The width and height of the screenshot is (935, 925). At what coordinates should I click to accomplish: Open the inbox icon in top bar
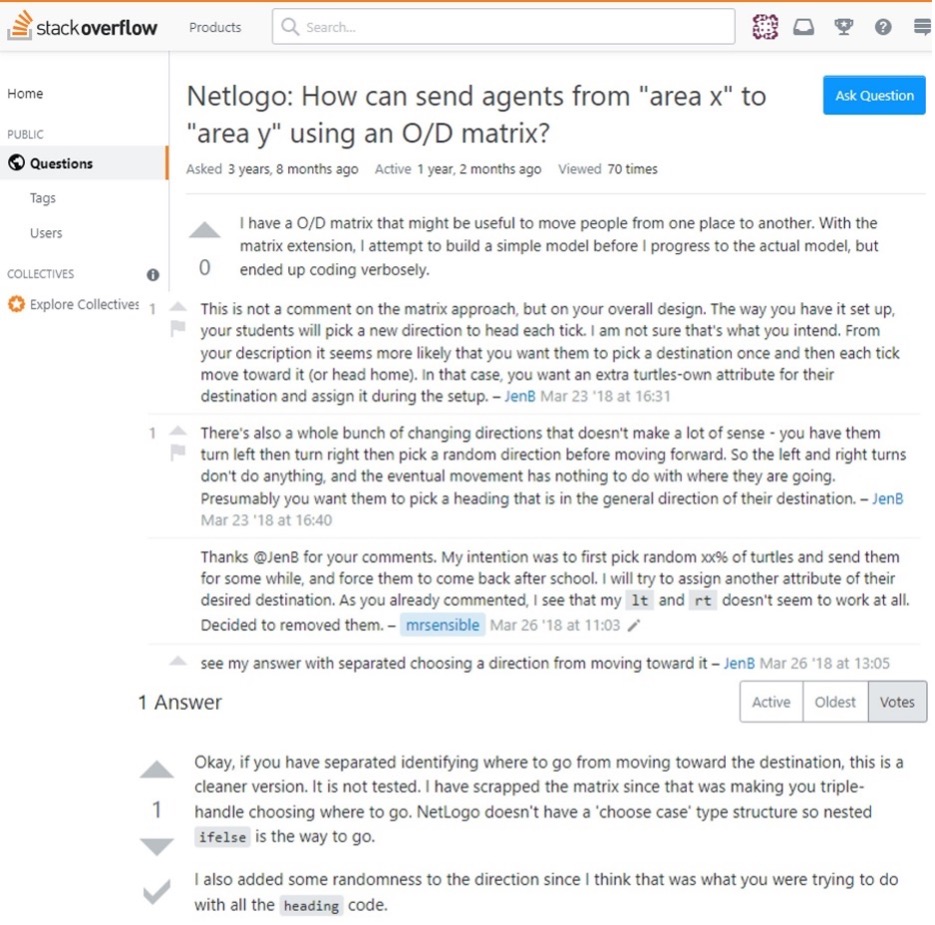[x=803, y=27]
